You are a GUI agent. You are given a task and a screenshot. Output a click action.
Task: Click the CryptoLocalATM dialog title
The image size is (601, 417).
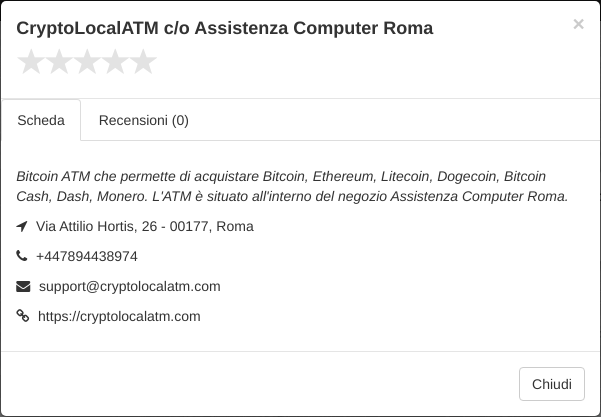coord(225,28)
